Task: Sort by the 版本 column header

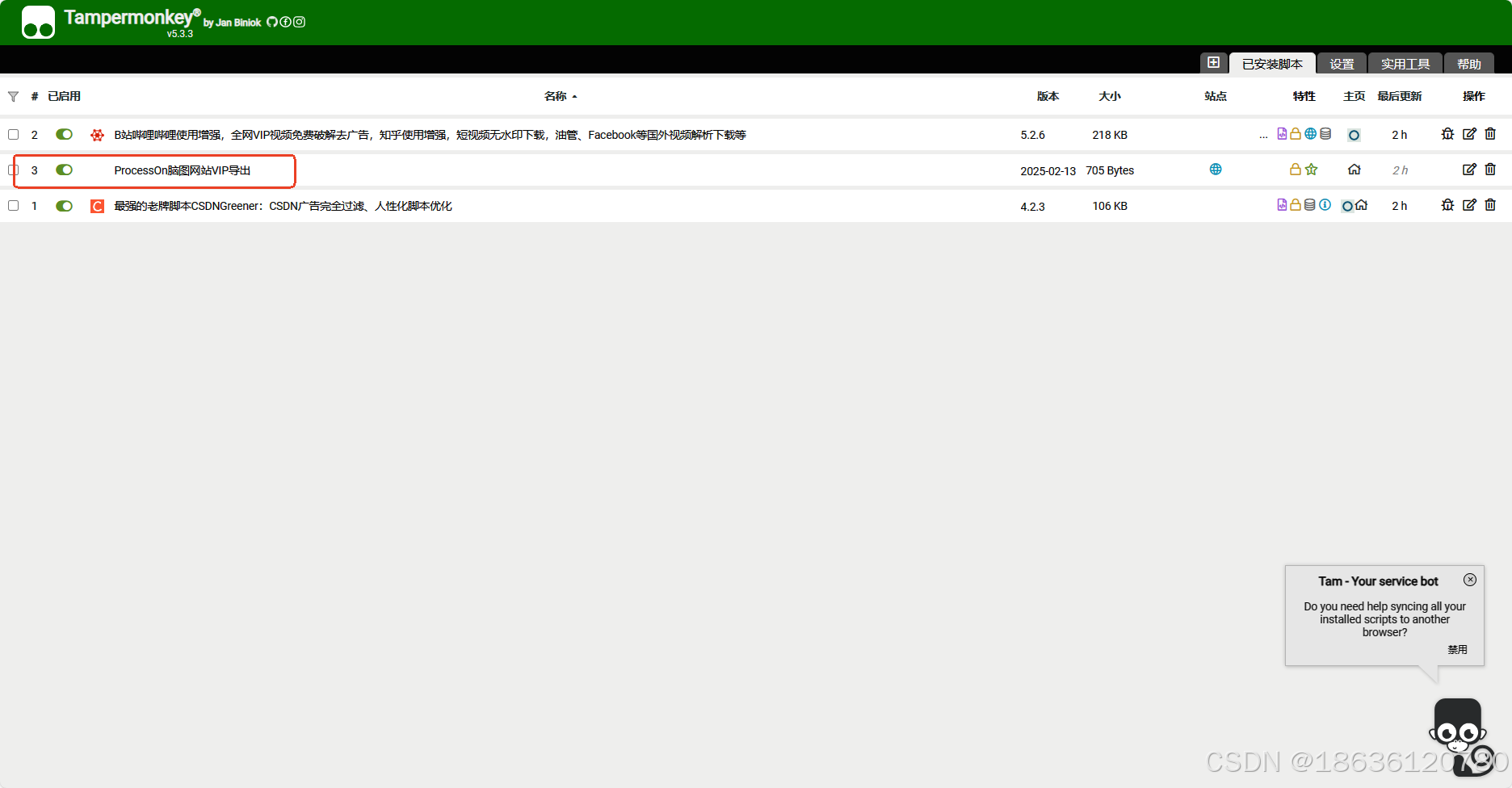Action: click(x=1048, y=96)
